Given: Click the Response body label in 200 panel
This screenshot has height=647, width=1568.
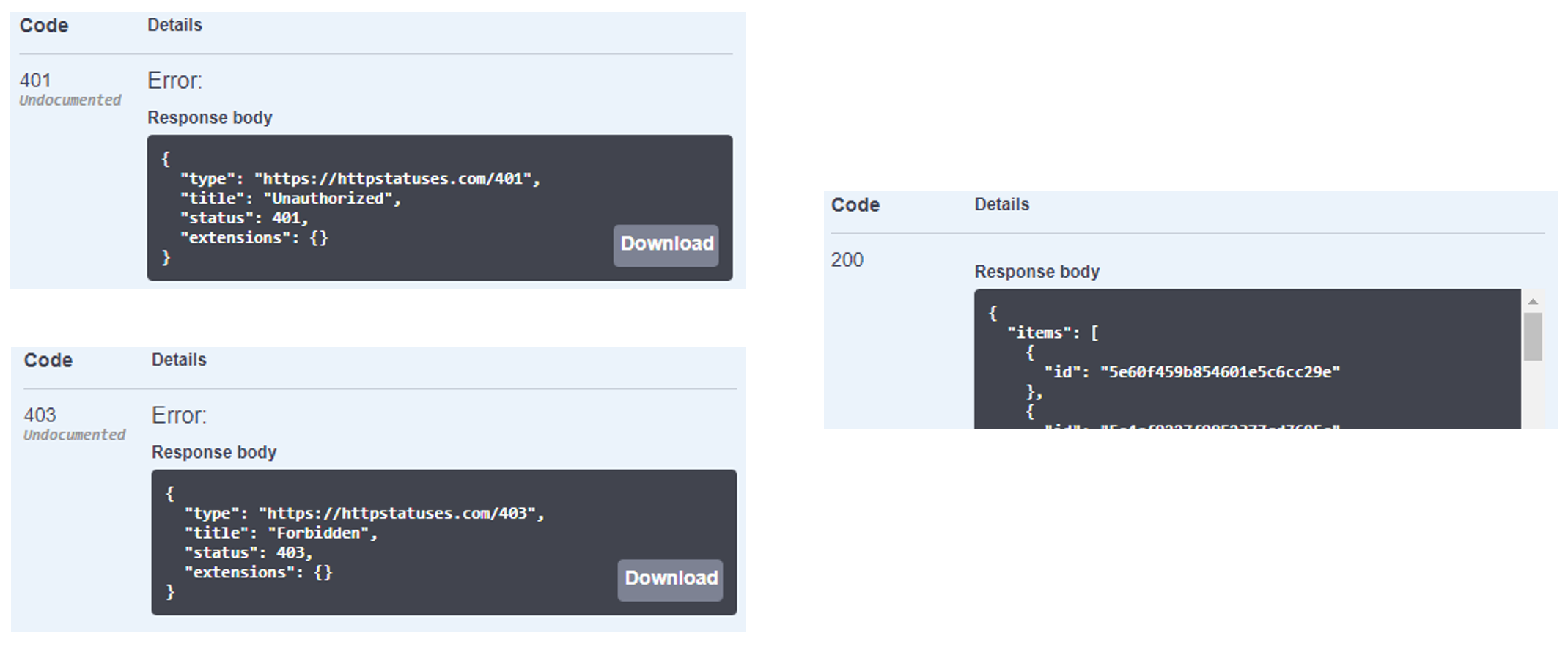Looking at the screenshot, I should pos(1037,272).
